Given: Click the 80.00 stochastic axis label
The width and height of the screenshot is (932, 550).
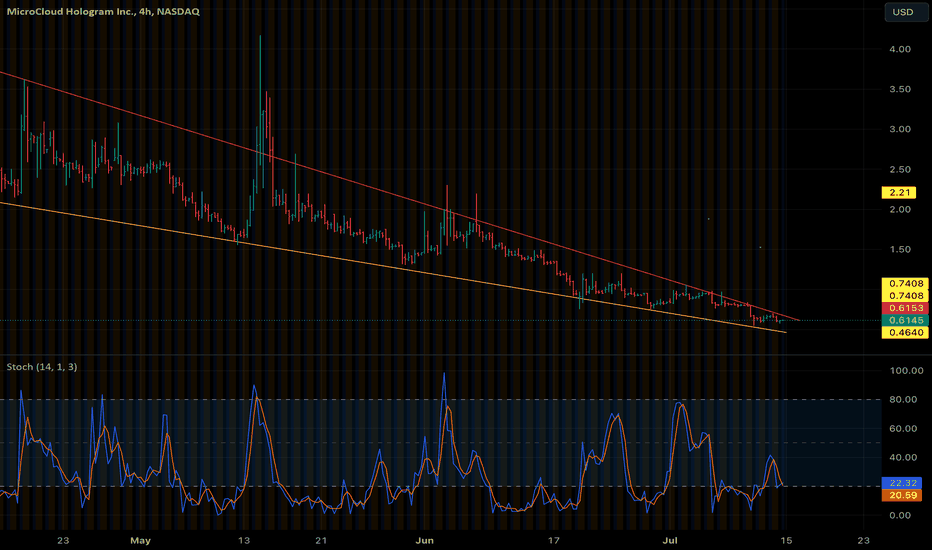Looking at the screenshot, I should [x=903, y=400].
